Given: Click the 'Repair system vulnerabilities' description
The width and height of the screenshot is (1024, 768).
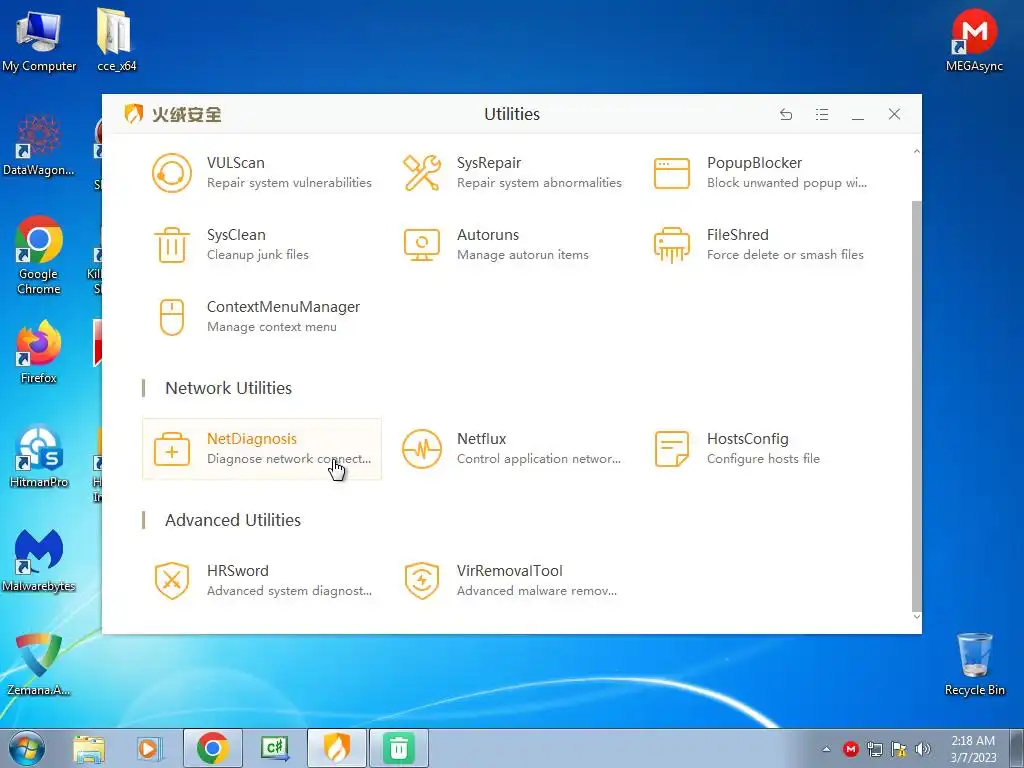Looking at the screenshot, I should click(289, 183).
